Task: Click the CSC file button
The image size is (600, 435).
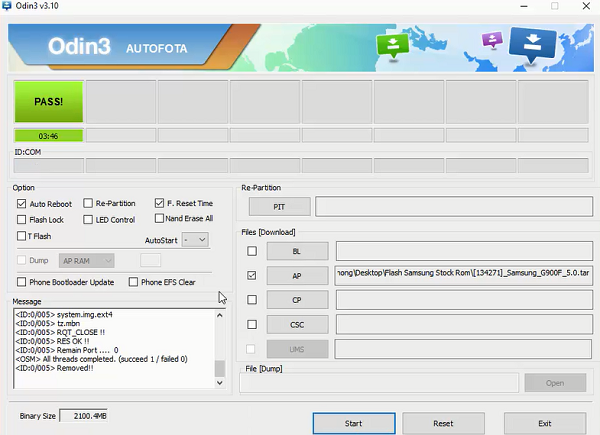Action: tap(297, 324)
